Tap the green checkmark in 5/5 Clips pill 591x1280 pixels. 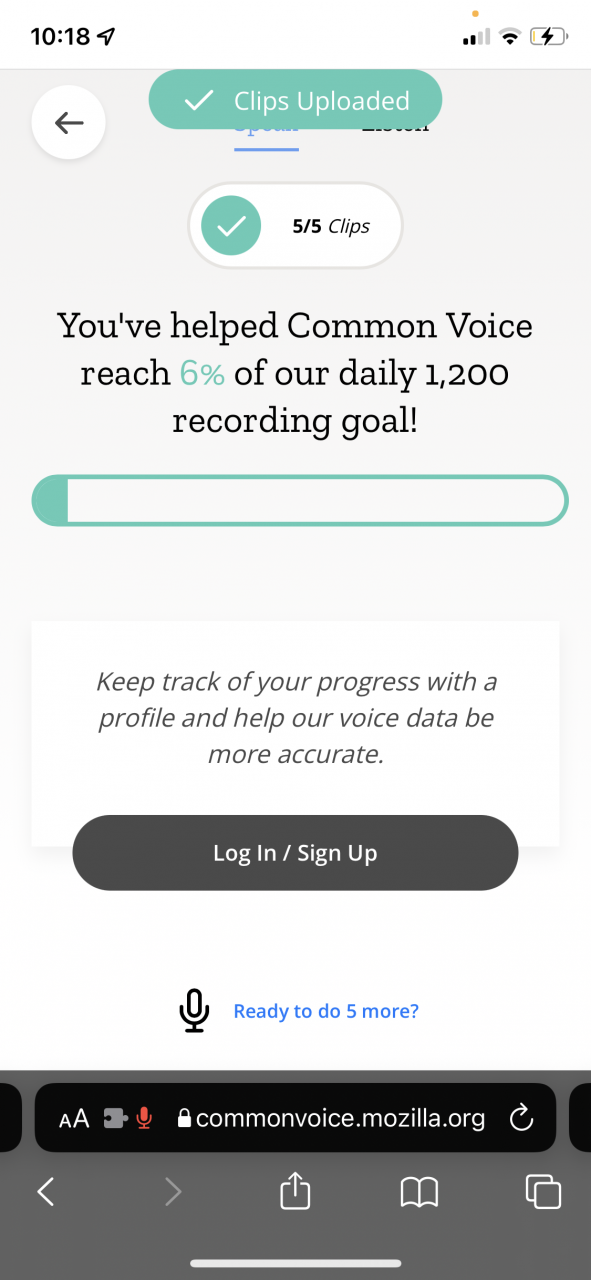tap(231, 226)
